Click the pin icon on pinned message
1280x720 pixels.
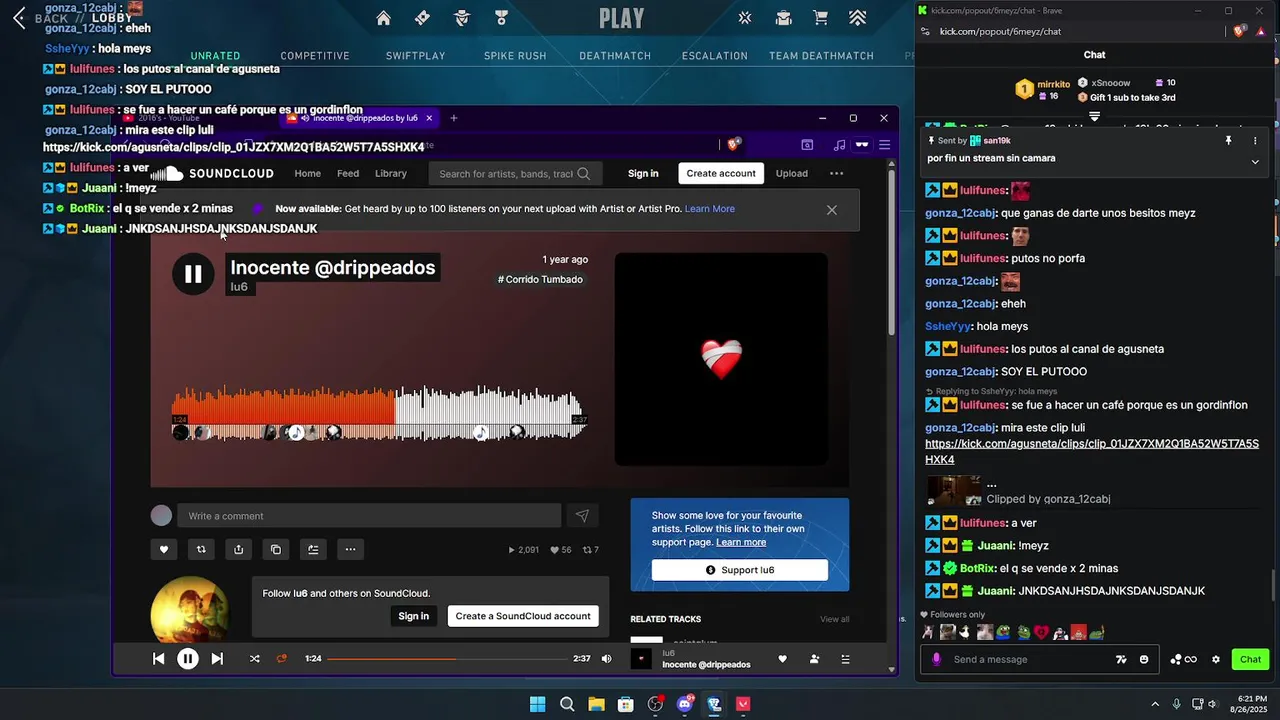pyautogui.click(x=1228, y=141)
